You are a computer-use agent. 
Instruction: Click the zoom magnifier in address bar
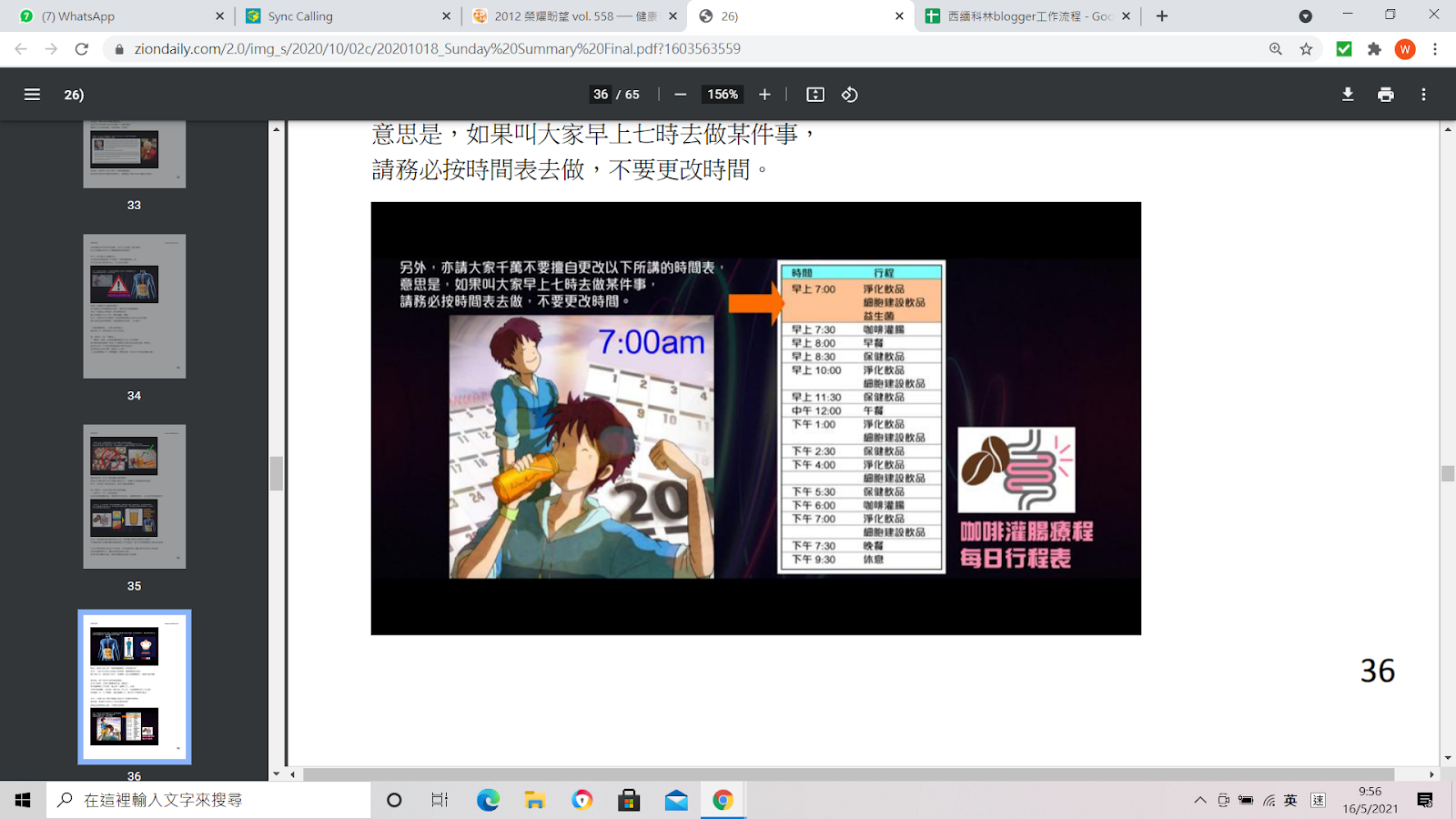1276,49
